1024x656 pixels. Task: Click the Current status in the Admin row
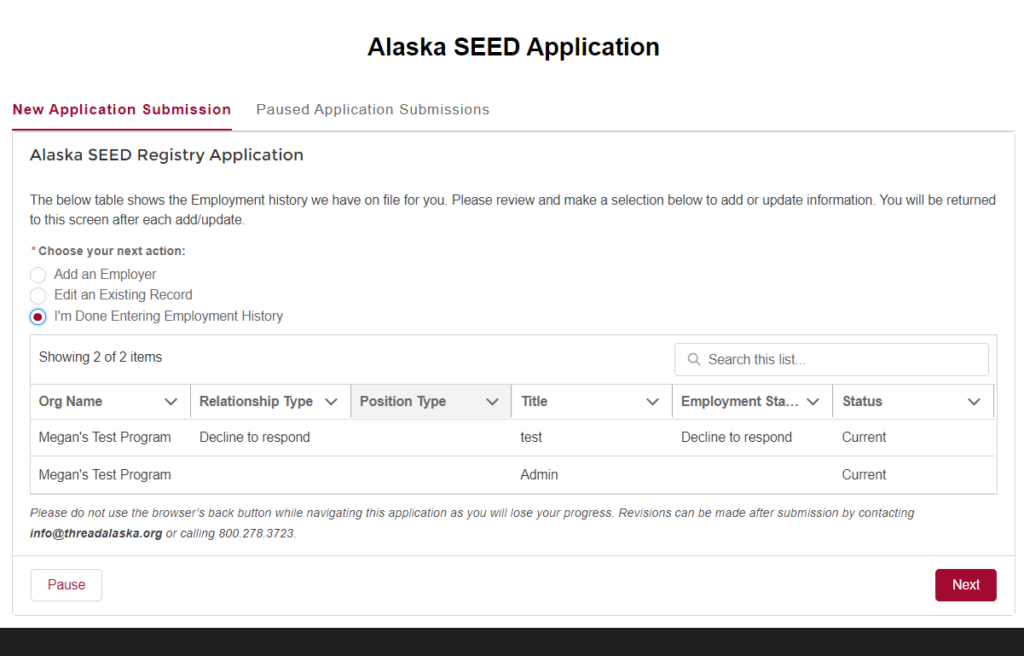(863, 474)
